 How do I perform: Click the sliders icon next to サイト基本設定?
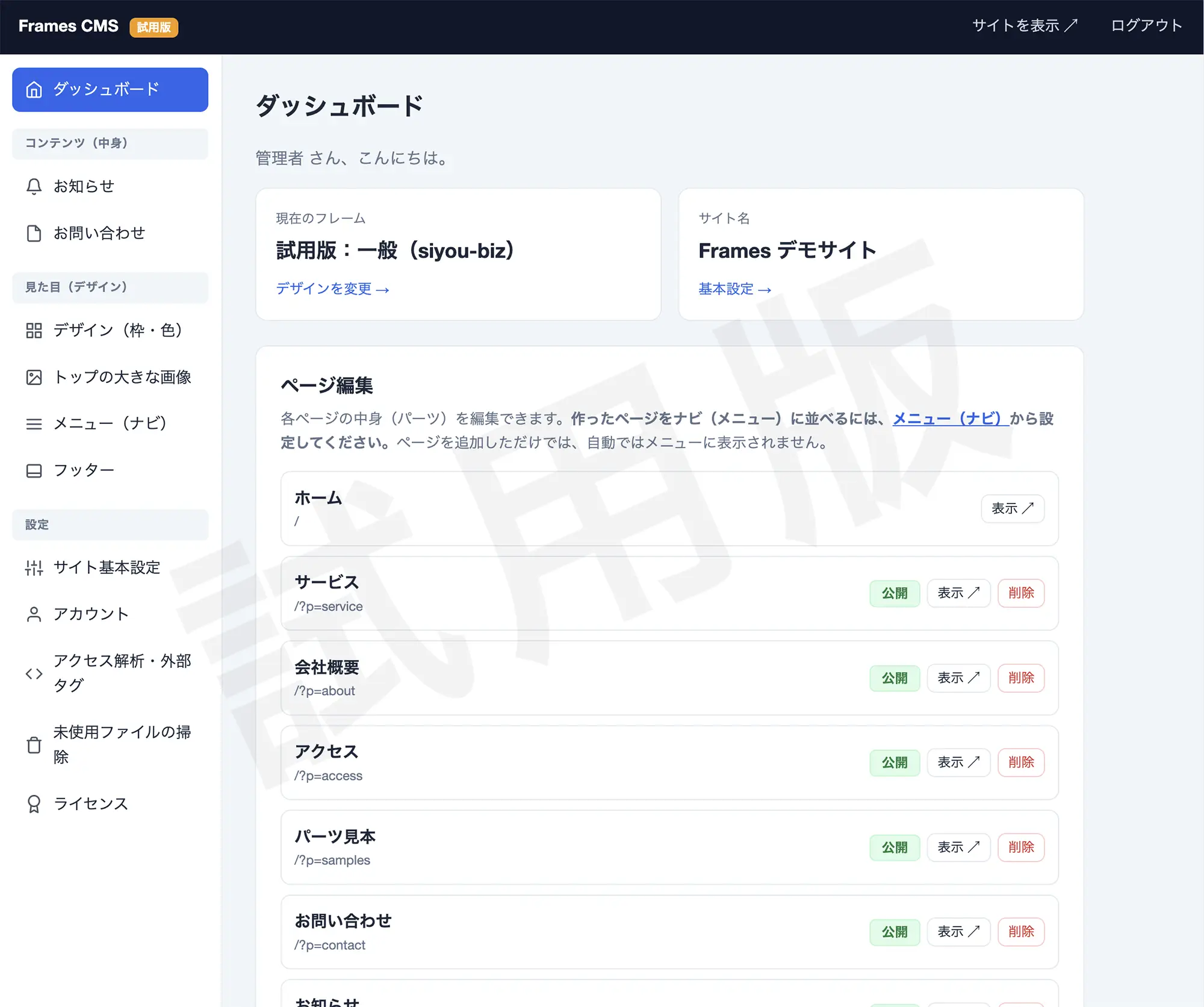tap(34, 568)
